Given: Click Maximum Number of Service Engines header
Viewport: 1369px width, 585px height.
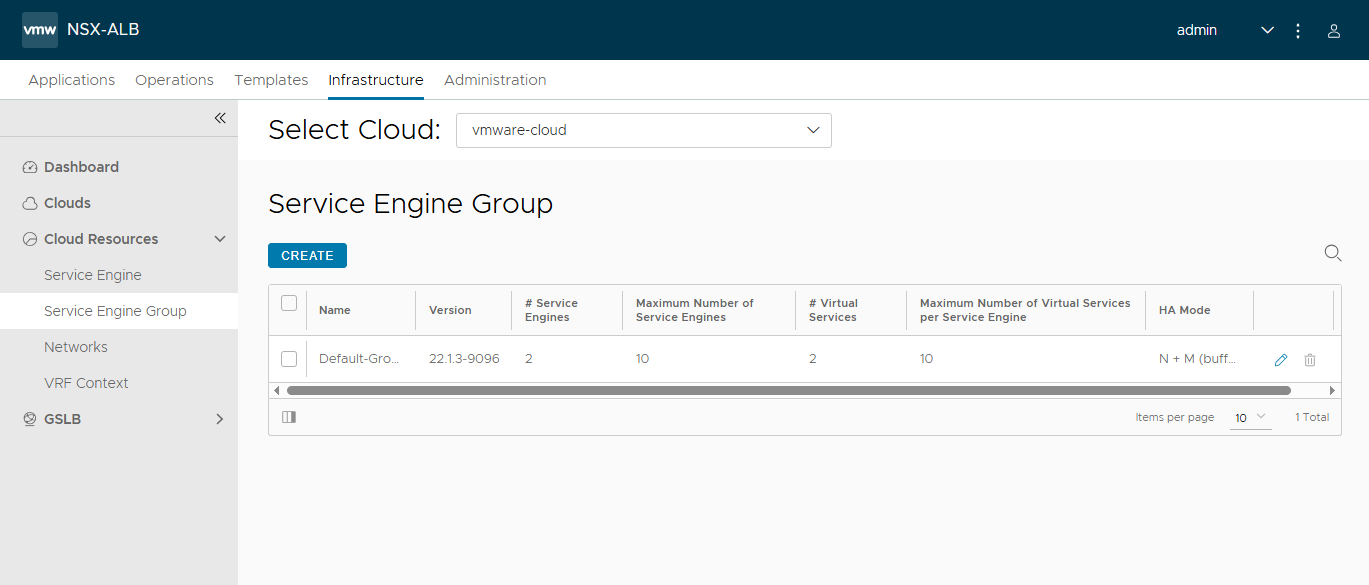Looking at the screenshot, I should 695,310.
